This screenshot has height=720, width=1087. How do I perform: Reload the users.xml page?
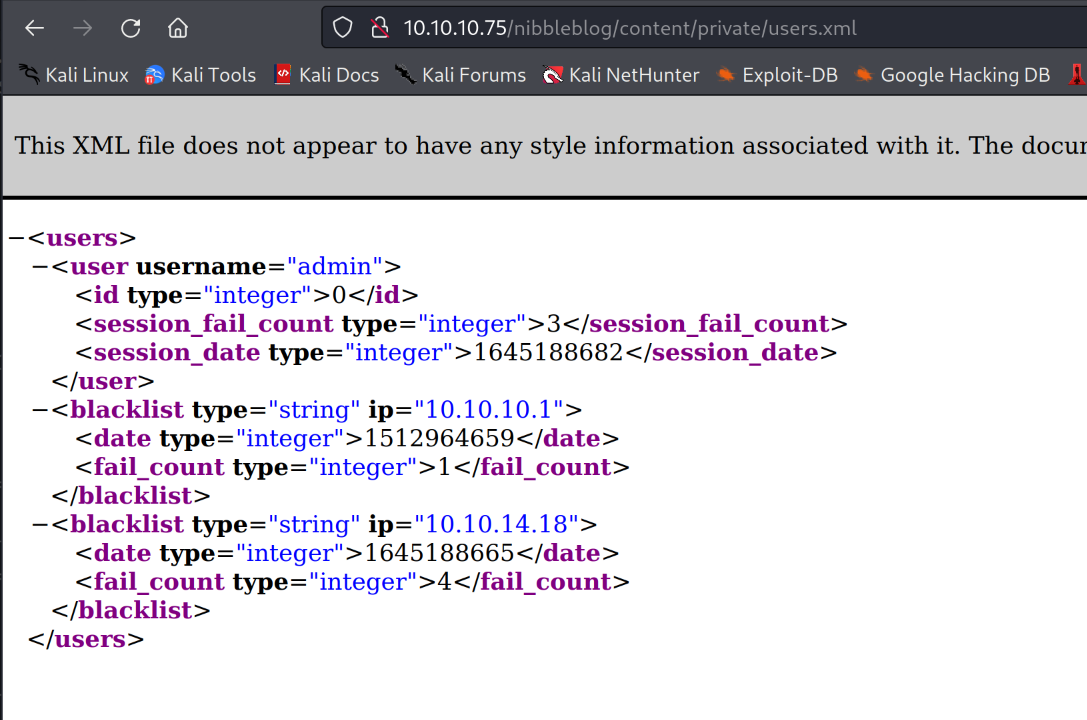[131, 28]
